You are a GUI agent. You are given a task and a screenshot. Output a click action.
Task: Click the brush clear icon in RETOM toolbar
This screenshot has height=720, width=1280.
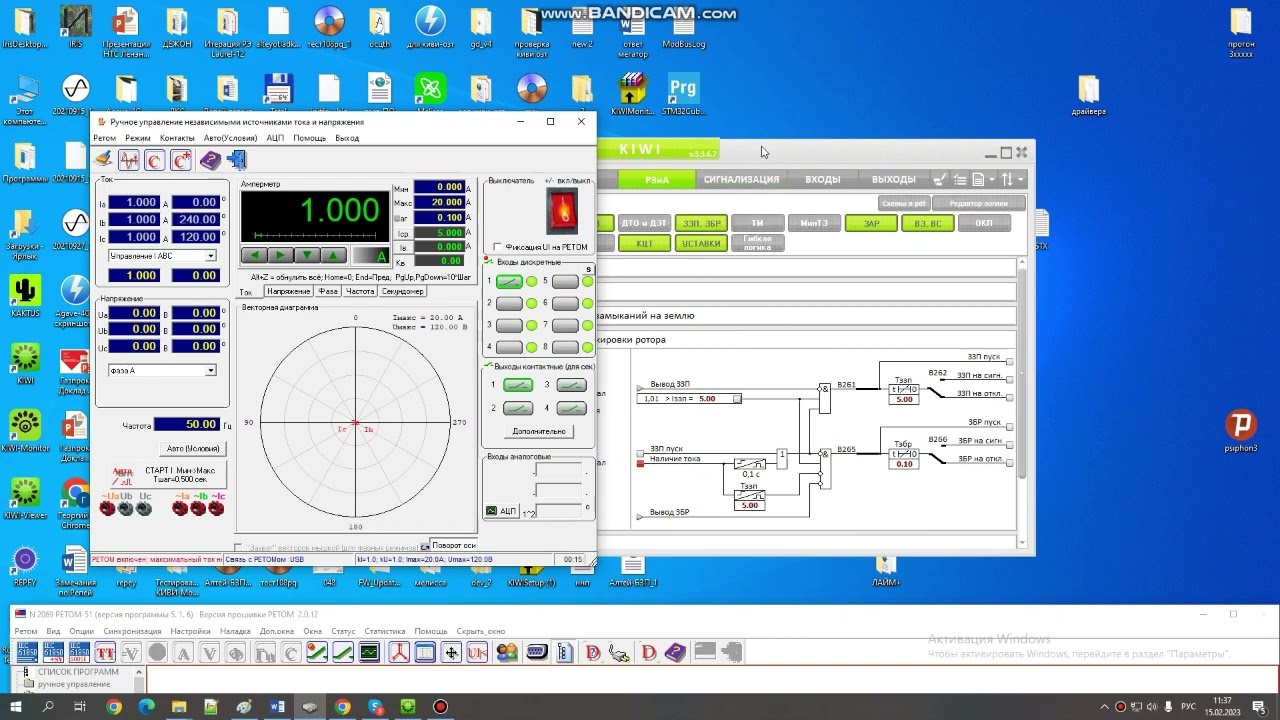coord(103,160)
